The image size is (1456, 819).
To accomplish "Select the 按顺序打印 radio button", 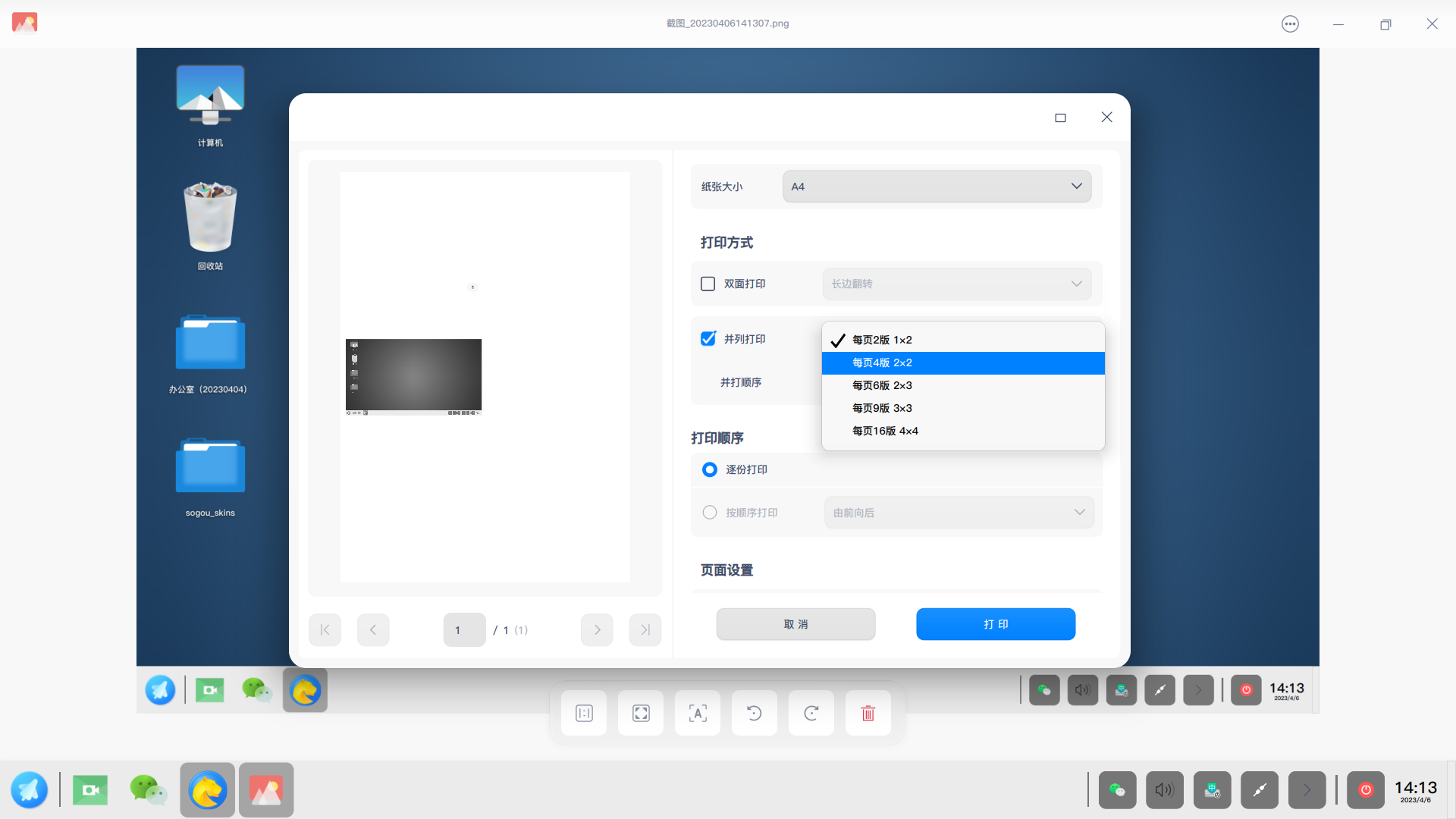I will pos(710,512).
